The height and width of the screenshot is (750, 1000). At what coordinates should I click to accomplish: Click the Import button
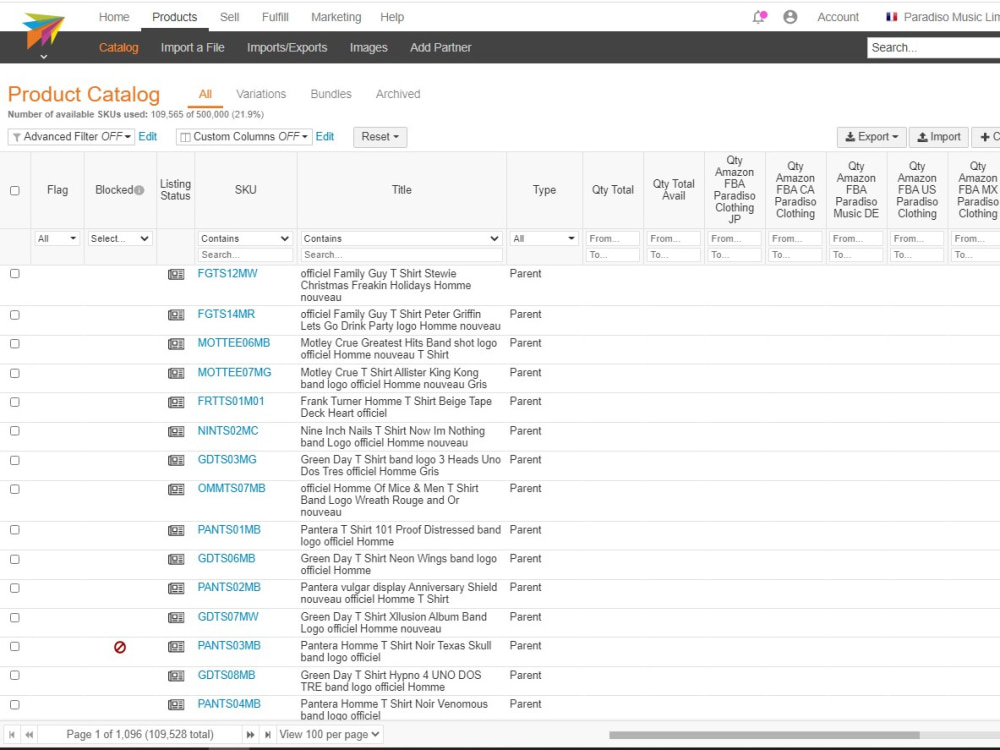pyautogui.click(x=939, y=136)
